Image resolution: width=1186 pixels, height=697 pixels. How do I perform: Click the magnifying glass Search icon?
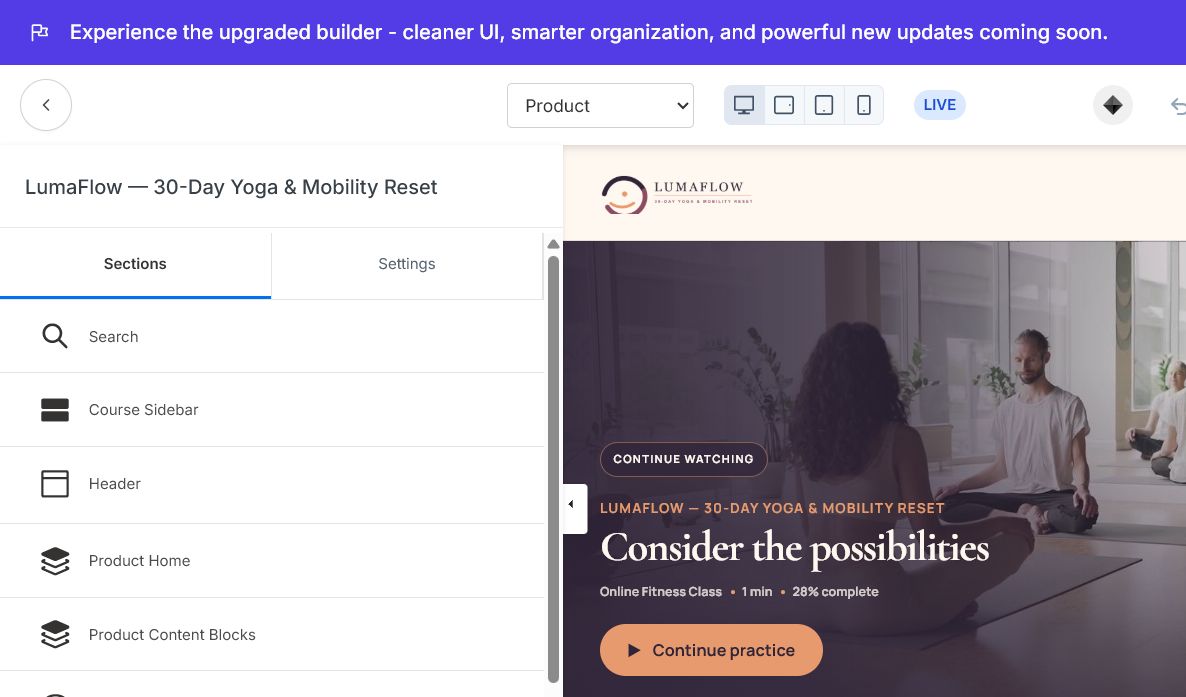pos(54,336)
